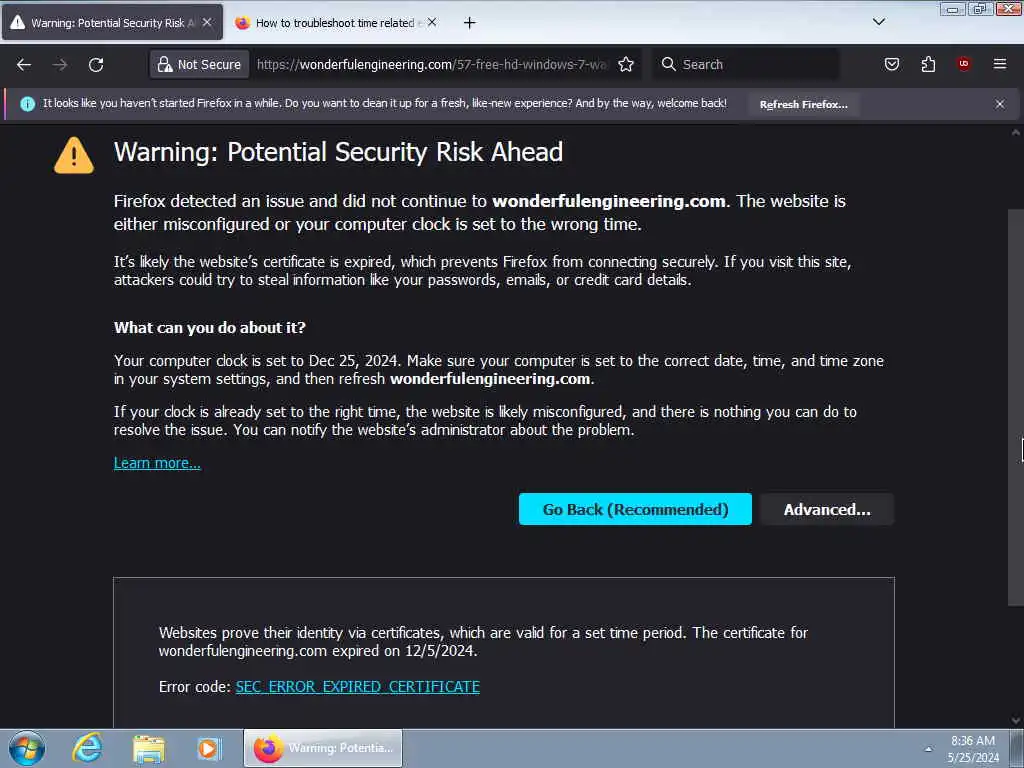
Task: Go back using the toolbar back arrow
Action: (x=24, y=65)
